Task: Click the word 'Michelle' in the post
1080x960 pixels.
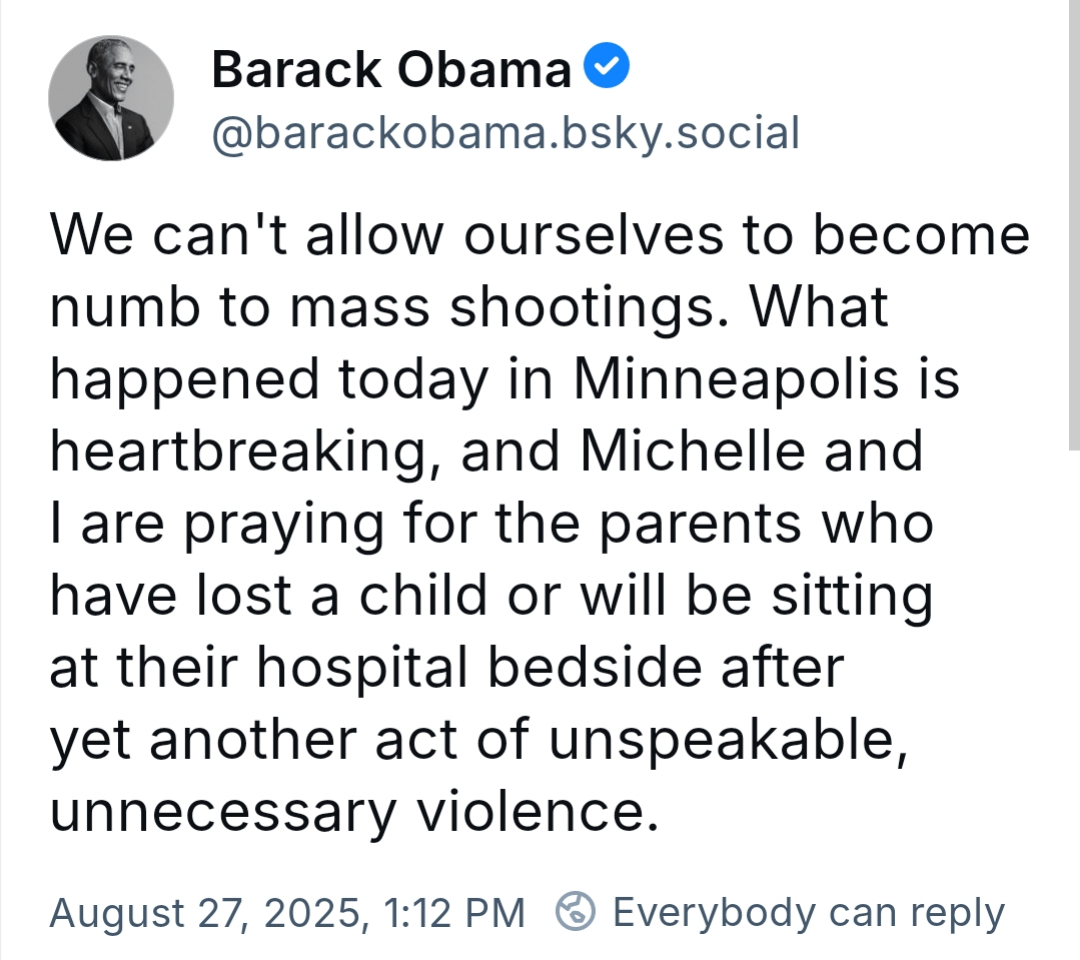Action: pyautogui.click(x=693, y=451)
